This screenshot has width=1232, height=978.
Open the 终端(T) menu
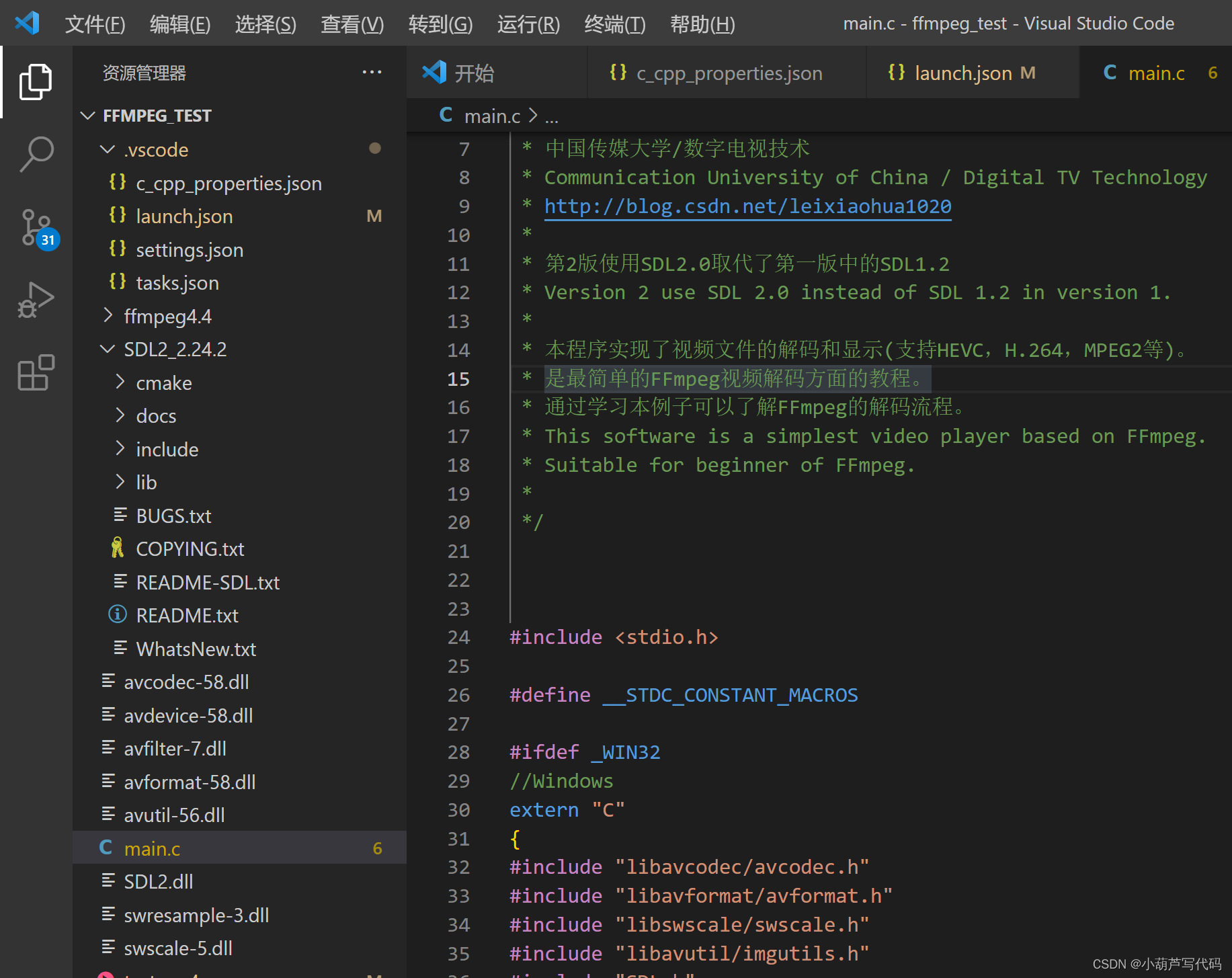[x=614, y=24]
